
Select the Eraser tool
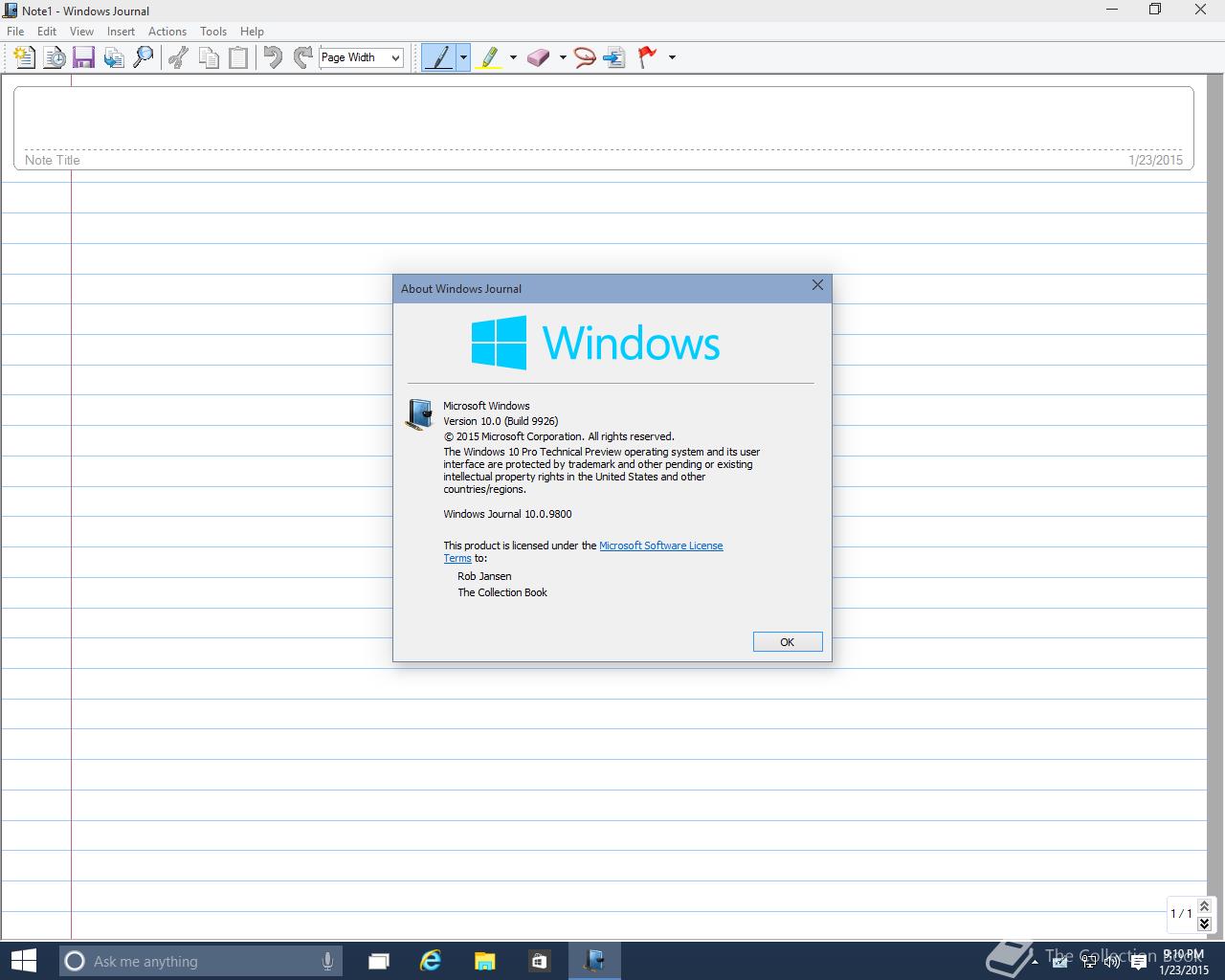[x=539, y=57]
